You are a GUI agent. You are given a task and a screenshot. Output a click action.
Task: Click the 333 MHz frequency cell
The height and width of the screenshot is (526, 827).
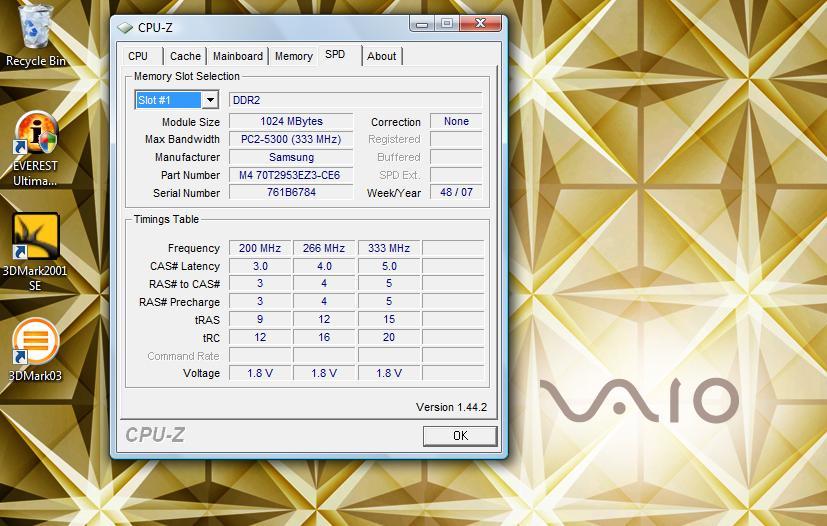point(389,248)
